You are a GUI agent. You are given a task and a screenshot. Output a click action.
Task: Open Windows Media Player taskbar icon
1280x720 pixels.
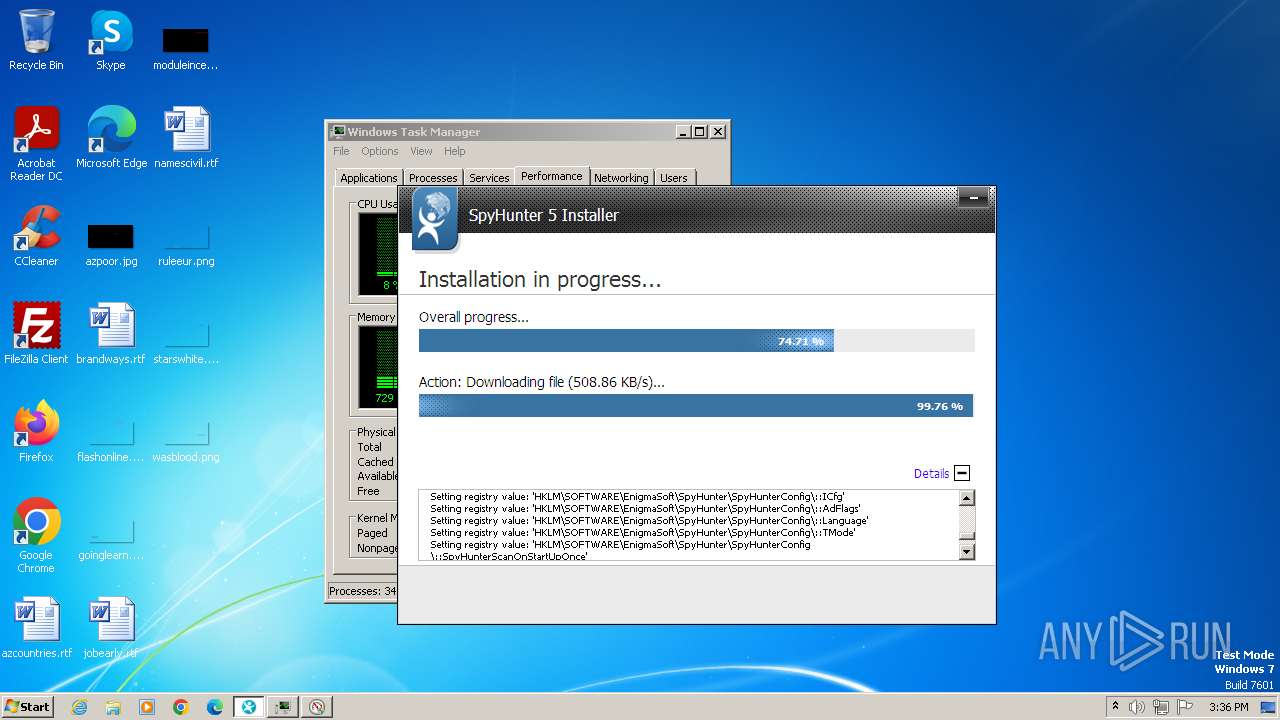pos(147,707)
